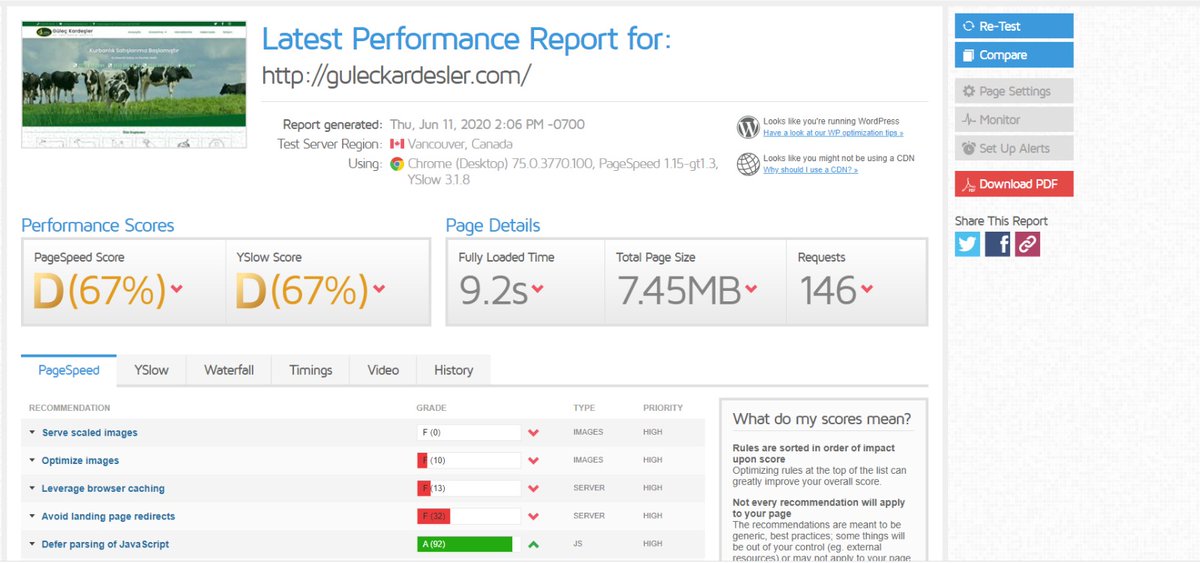This screenshot has width=1200, height=563.
Task: Click the GRADE column header
Action: click(432, 408)
